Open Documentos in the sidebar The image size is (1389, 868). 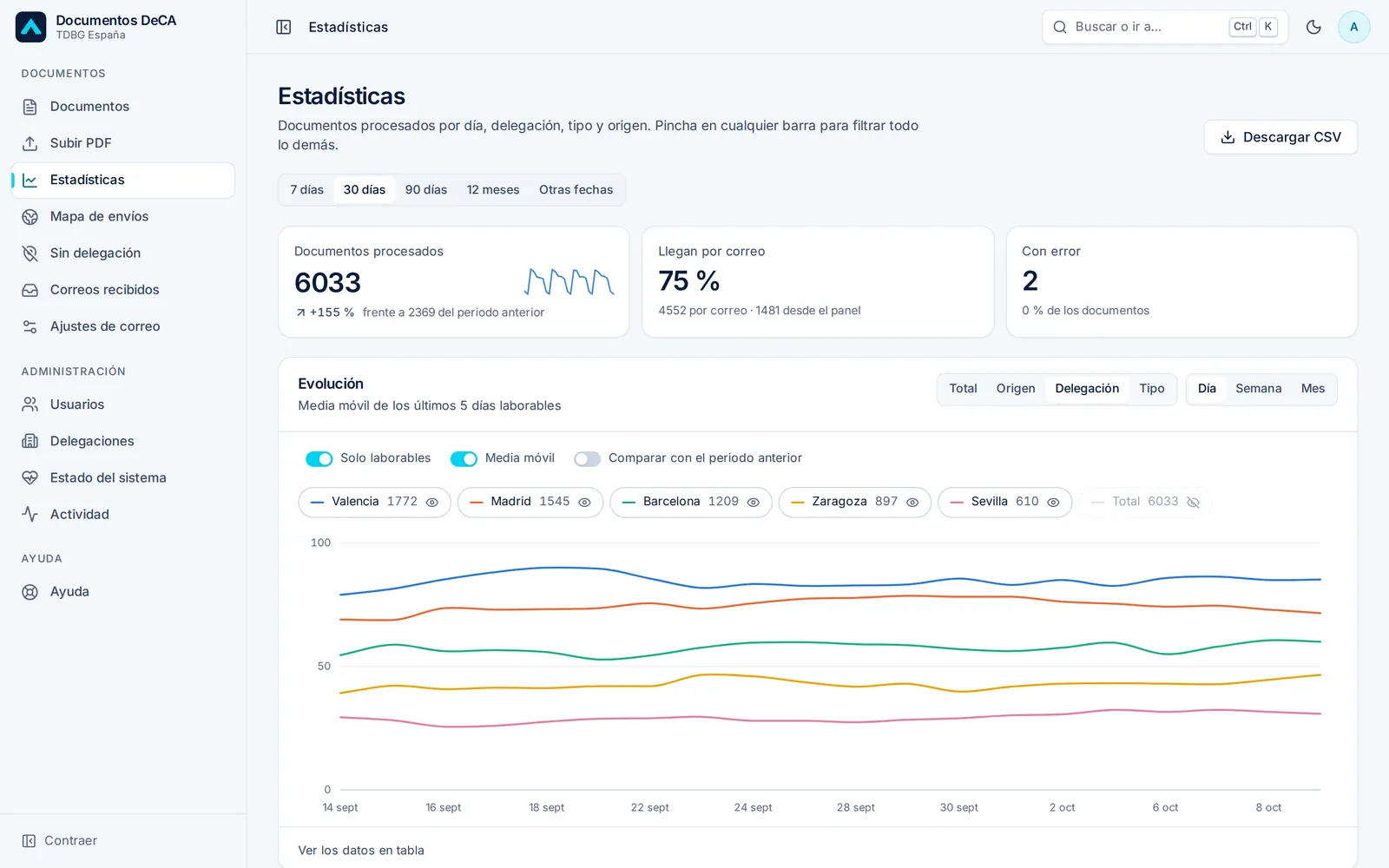click(x=122, y=106)
